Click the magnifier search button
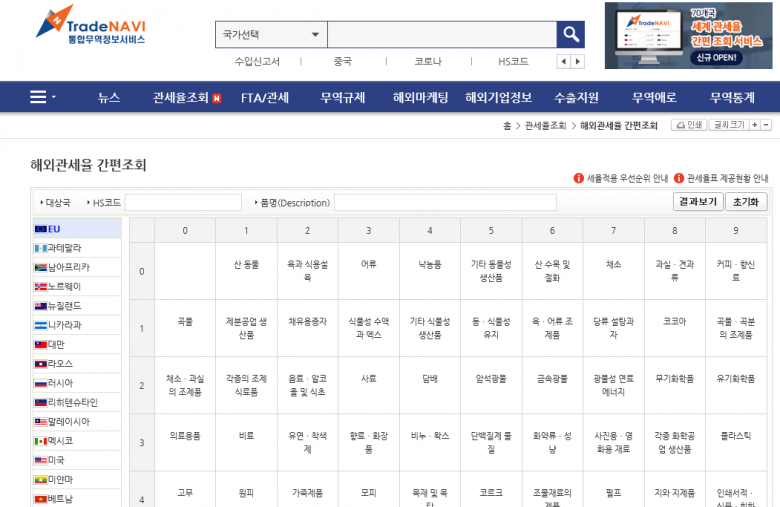Screen dimensions: 780x507 571,34
